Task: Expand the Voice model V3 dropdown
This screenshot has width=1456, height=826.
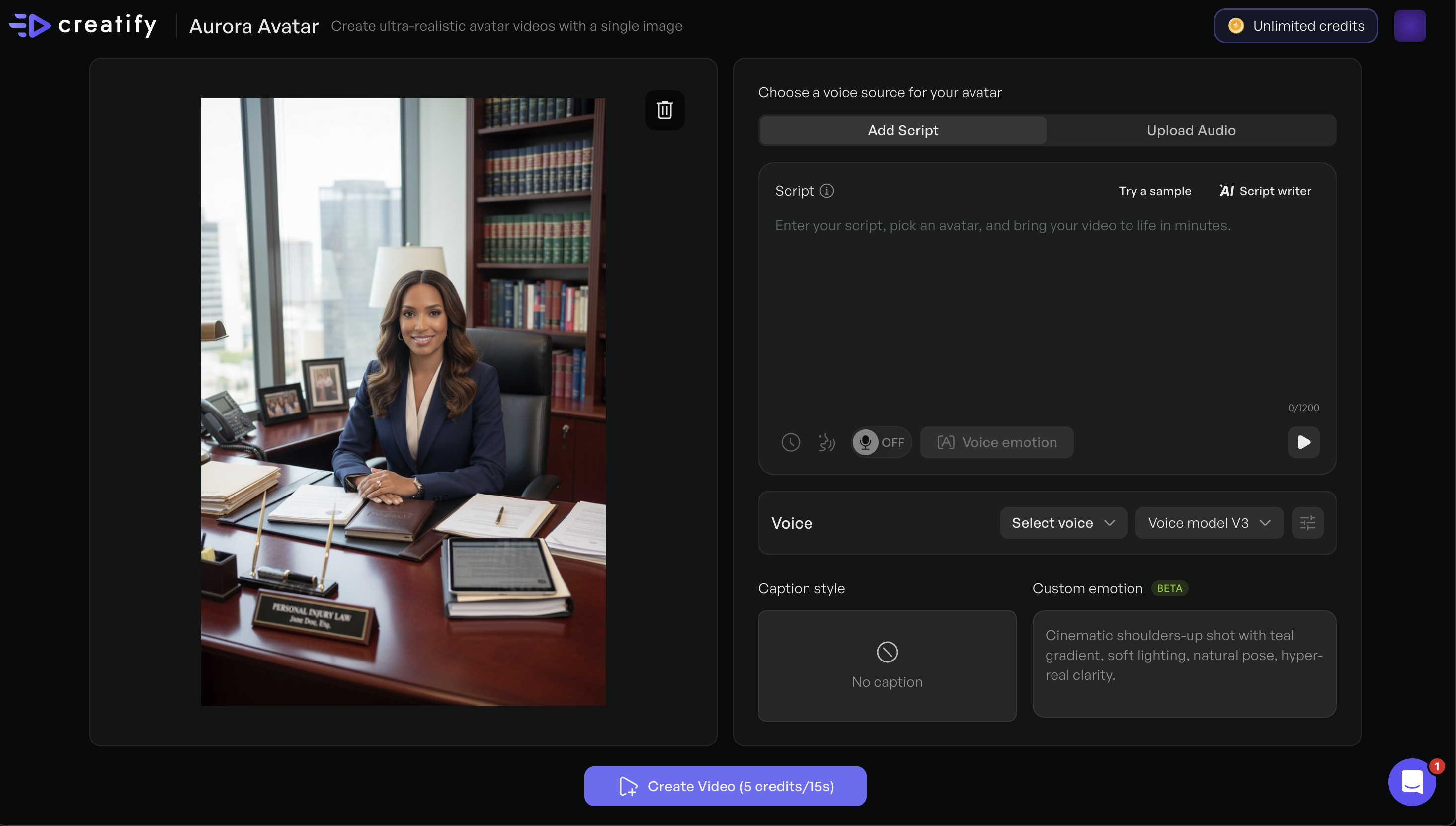Action: click(1209, 523)
